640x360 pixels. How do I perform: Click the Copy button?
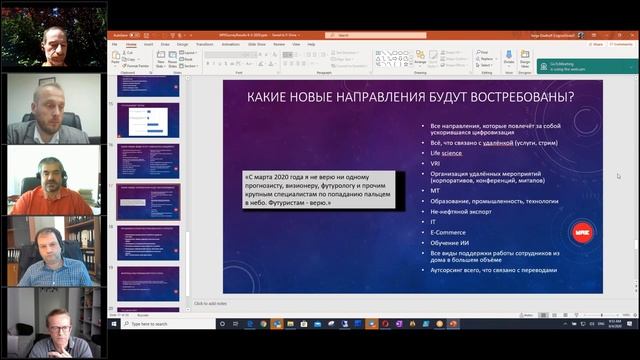pos(129,59)
